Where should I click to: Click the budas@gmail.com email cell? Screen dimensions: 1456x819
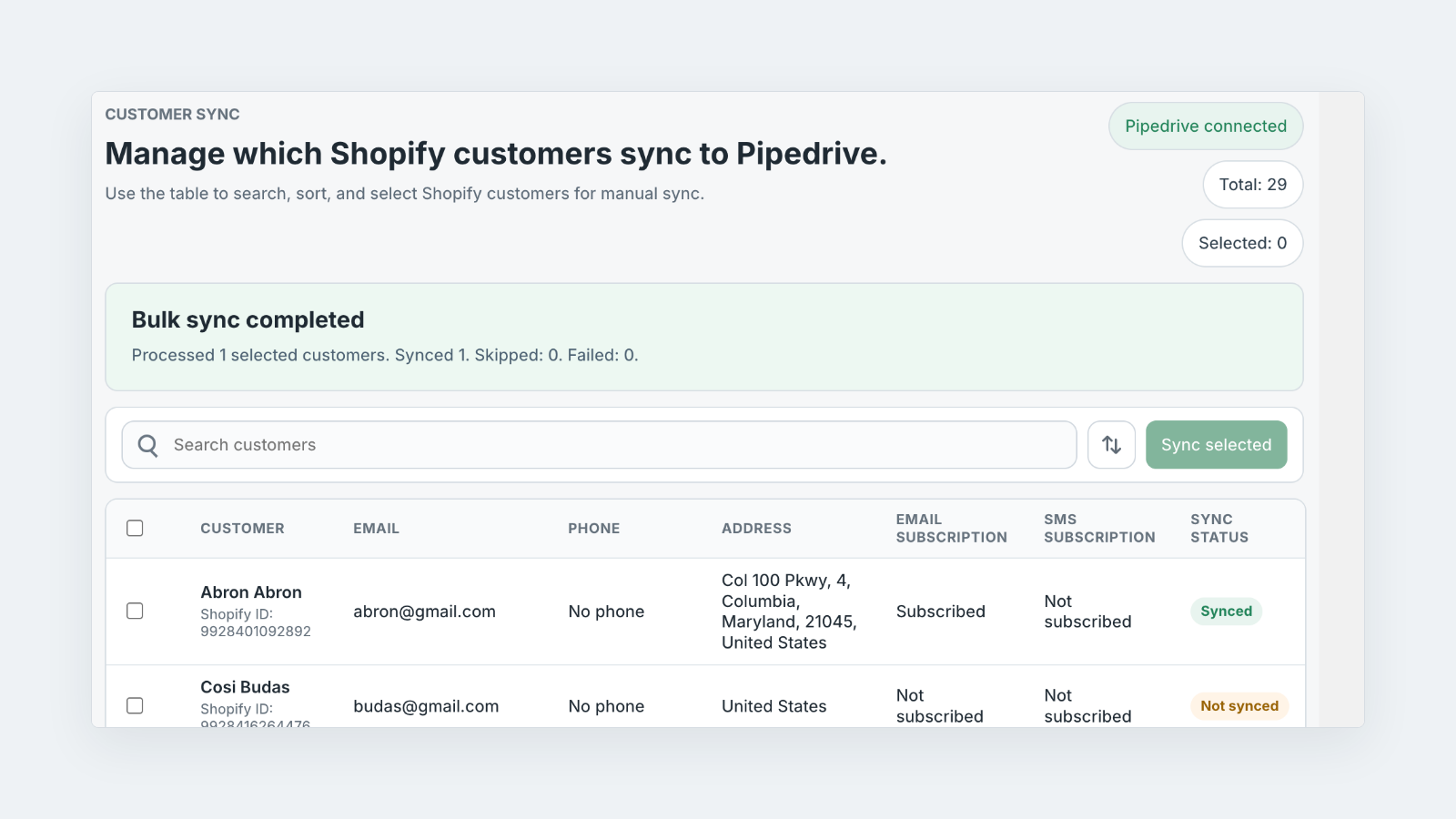pyautogui.click(x=426, y=706)
